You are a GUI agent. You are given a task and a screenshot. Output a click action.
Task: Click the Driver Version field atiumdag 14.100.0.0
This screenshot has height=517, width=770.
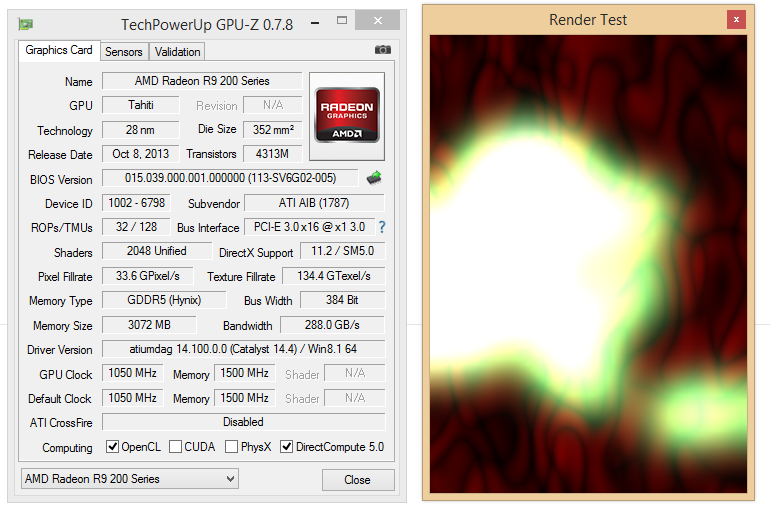tap(244, 349)
